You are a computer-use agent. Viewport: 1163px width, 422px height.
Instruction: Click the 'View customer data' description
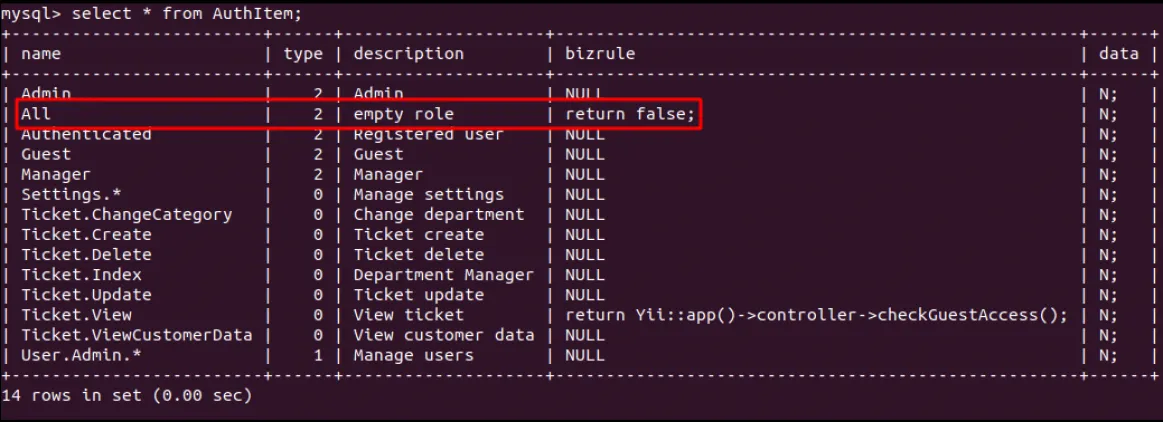[444, 334]
